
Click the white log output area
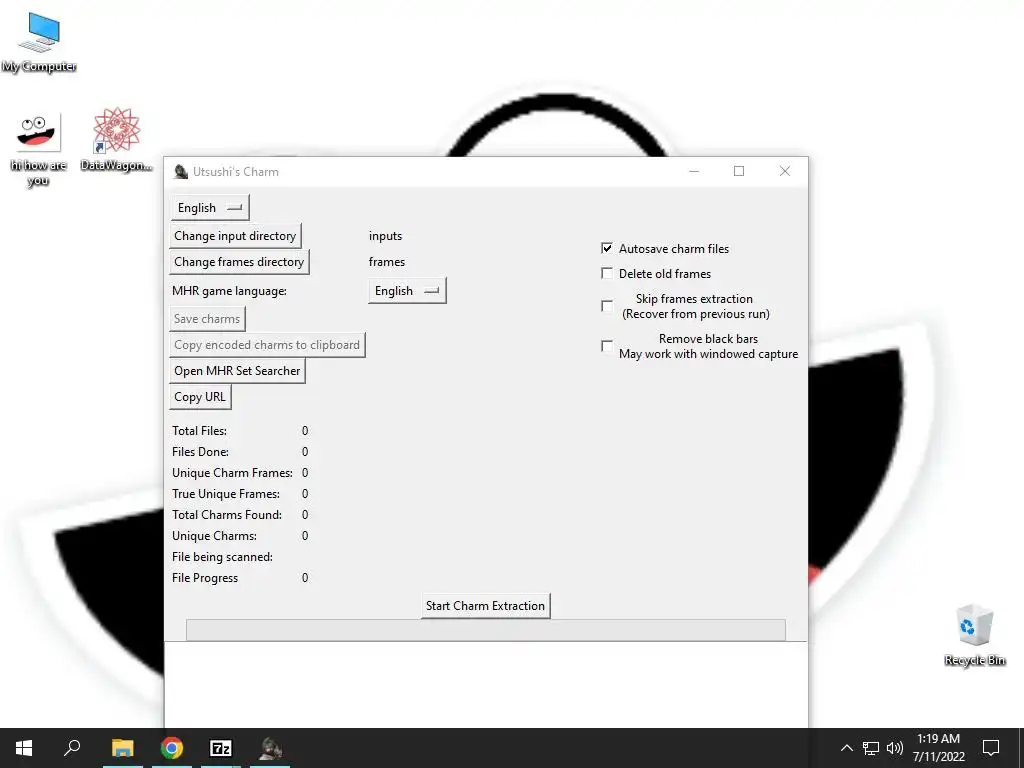[x=485, y=684]
